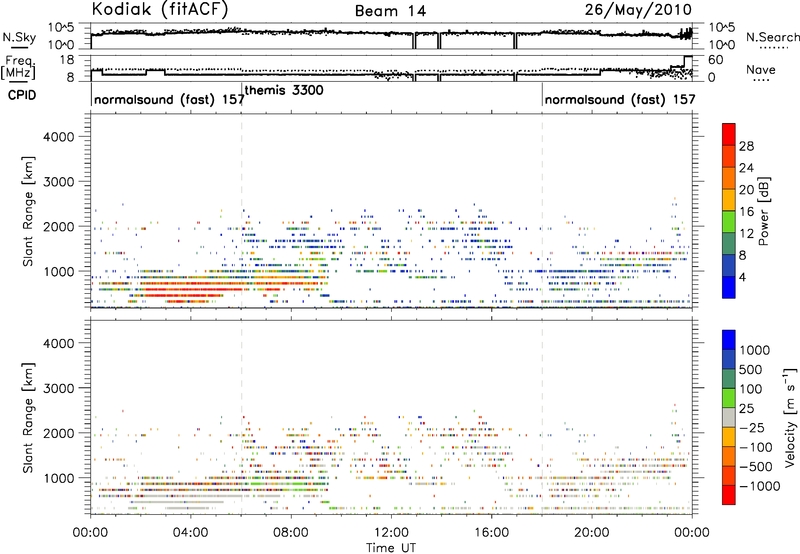Click the dashed 18:00 marker in velocity panel
The width and height of the screenshot is (800, 554).
[542, 417]
